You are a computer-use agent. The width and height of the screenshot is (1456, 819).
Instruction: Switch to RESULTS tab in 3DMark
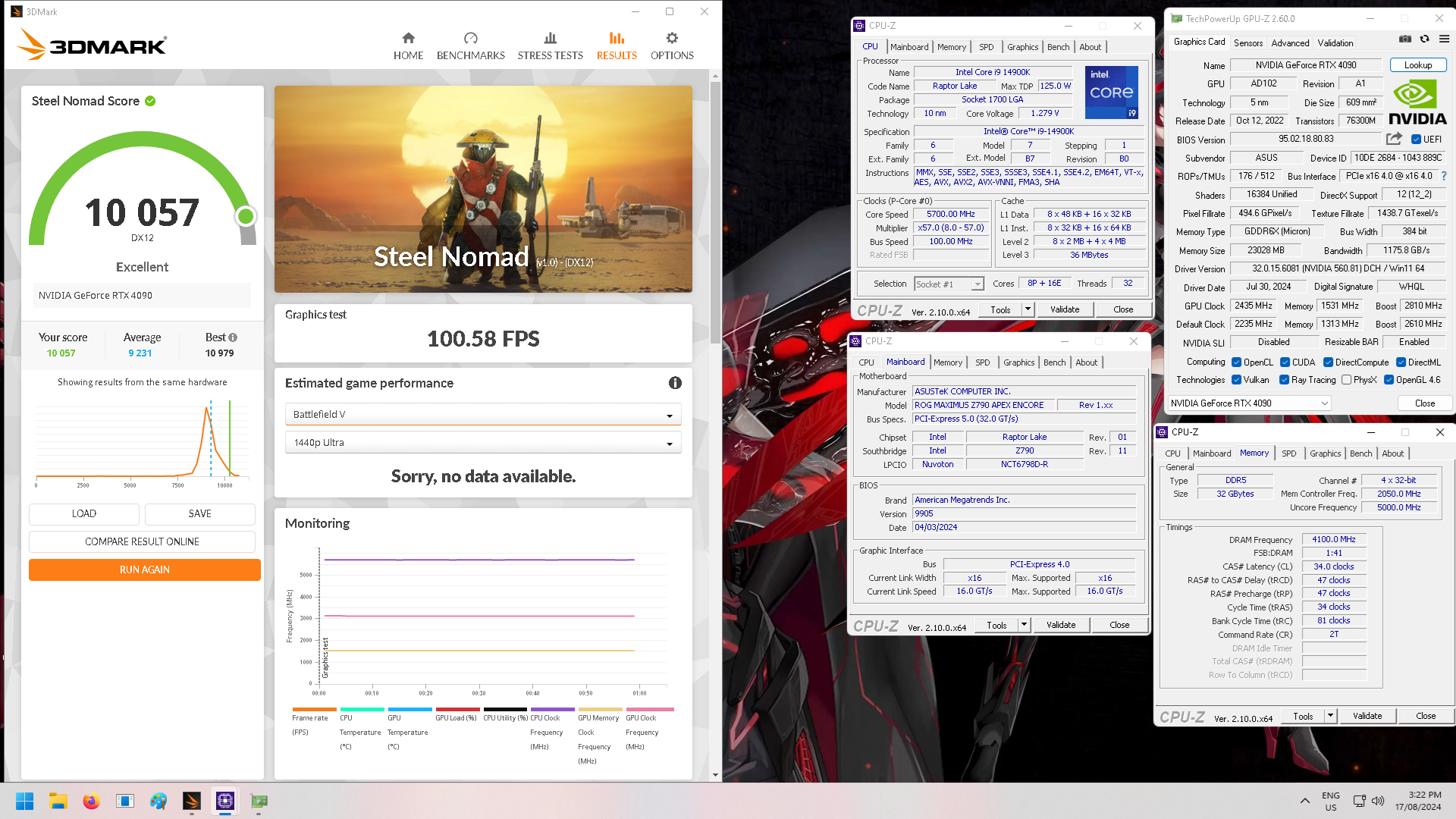(x=617, y=46)
